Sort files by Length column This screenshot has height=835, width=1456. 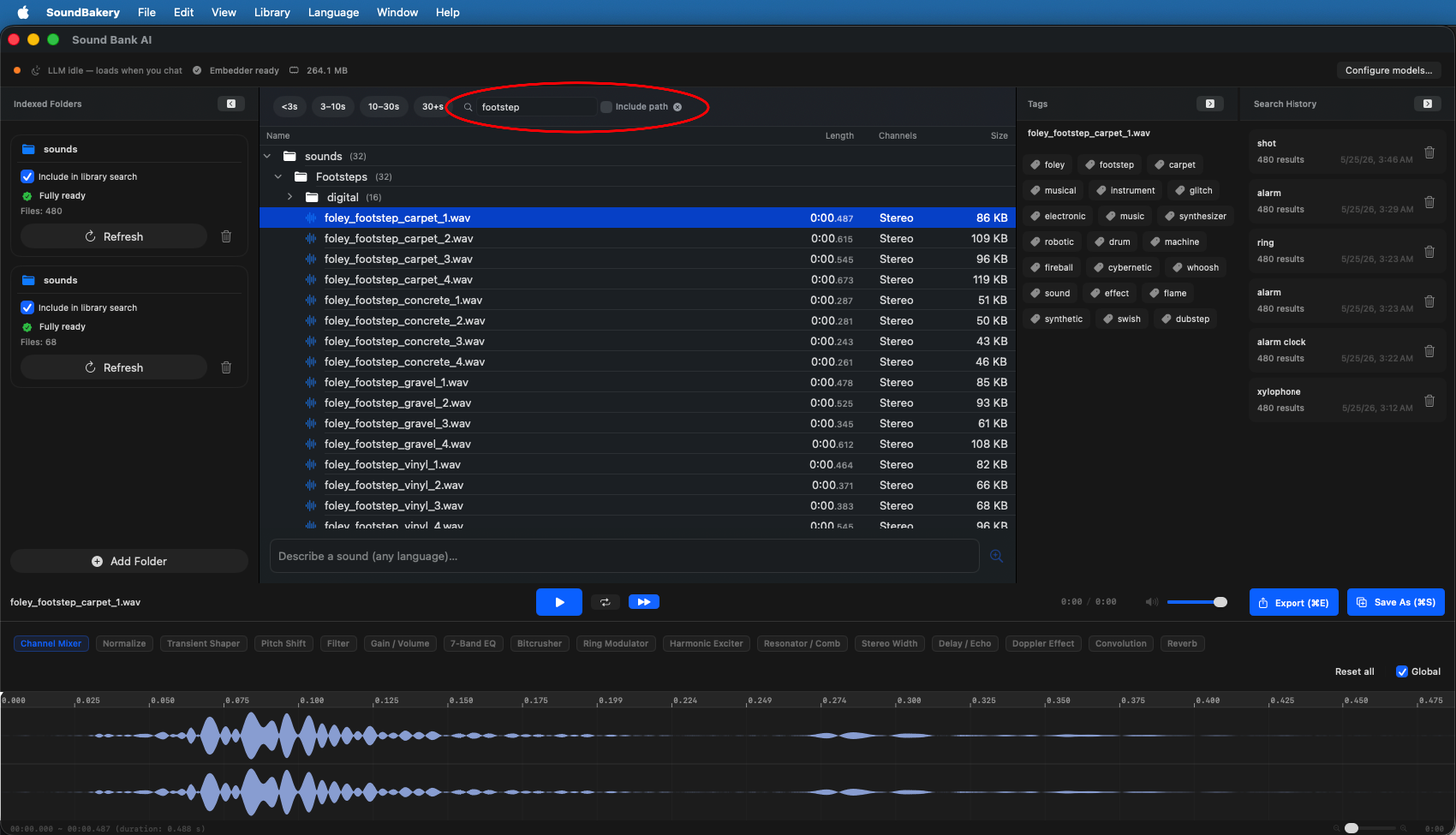(838, 135)
